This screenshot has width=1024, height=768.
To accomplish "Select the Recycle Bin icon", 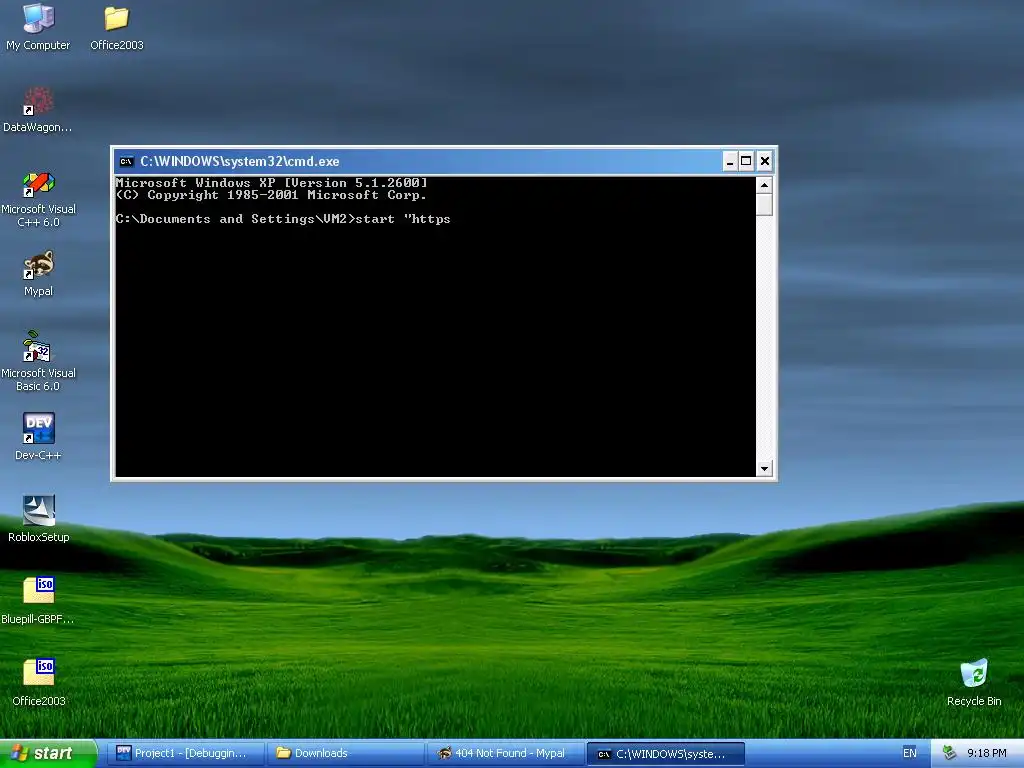I will [x=974, y=682].
